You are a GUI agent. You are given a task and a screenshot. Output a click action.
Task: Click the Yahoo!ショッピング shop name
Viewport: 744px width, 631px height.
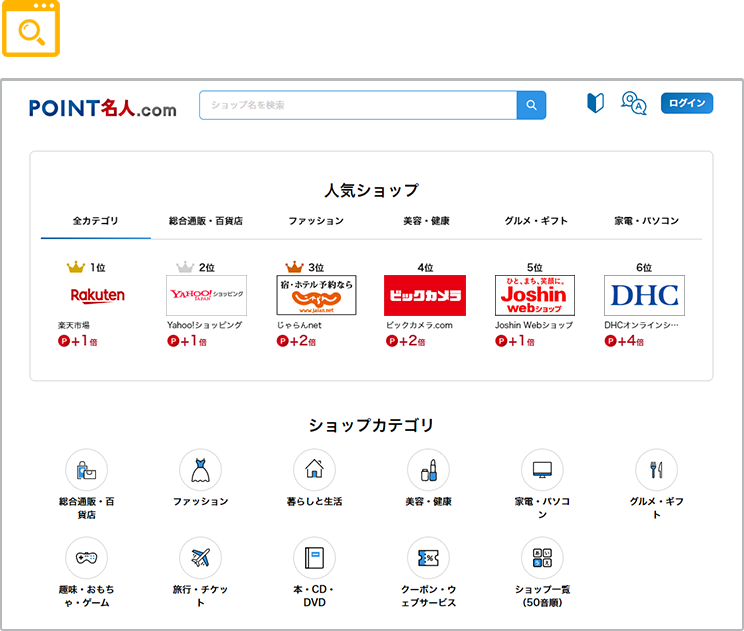(205, 325)
